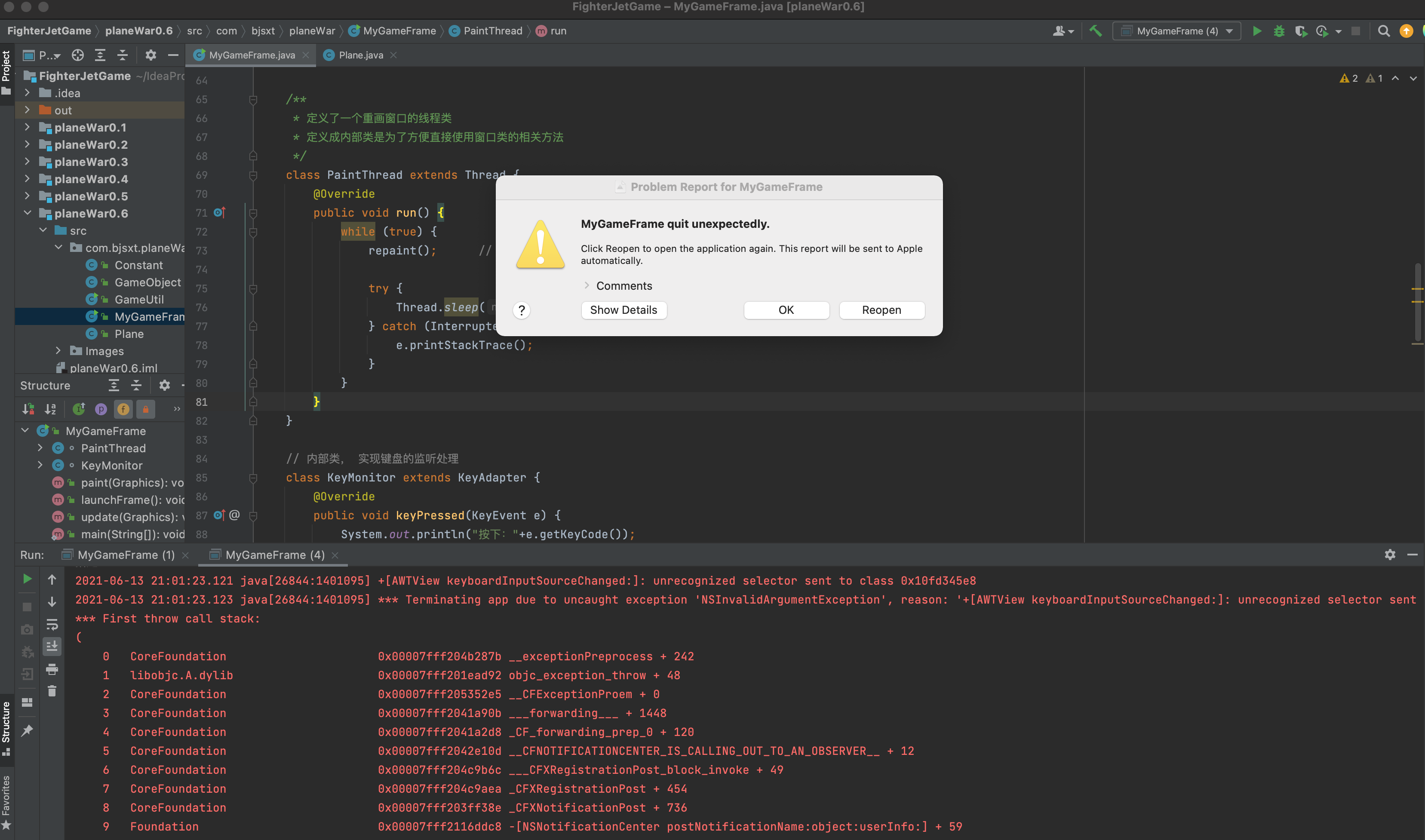Click down the stack trace arrow
Screen dimensions: 1425x840
[52, 602]
